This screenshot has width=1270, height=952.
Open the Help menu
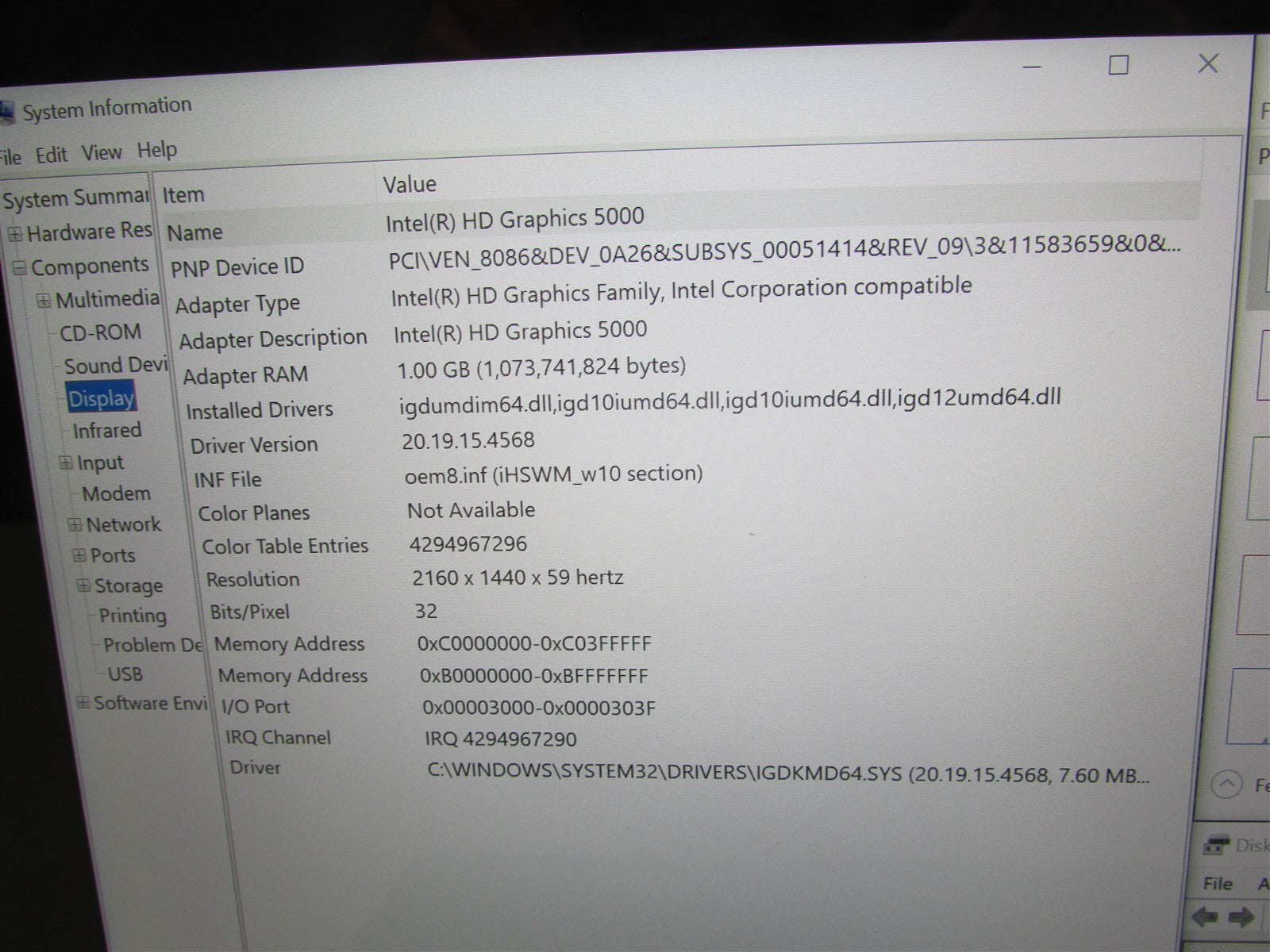[157, 150]
